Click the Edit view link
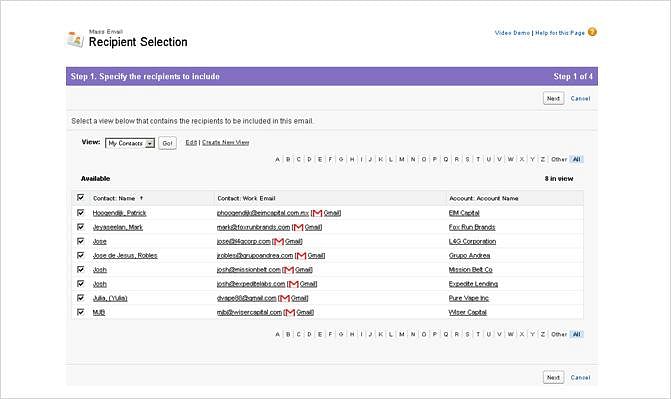Viewport: 671px width, 399px height. click(191, 143)
